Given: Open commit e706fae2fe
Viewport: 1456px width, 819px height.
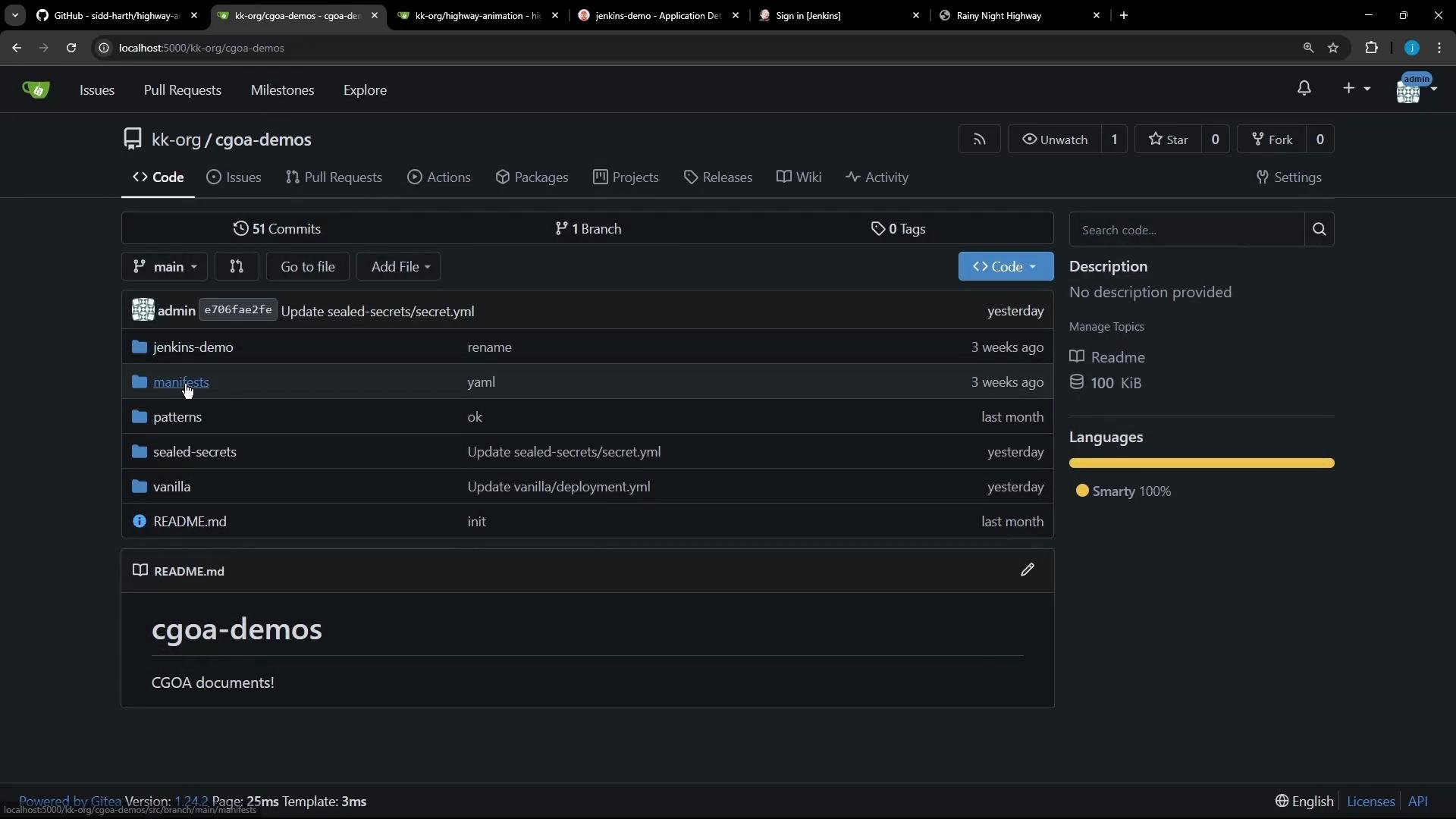Looking at the screenshot, I should (x=237, y=310).
